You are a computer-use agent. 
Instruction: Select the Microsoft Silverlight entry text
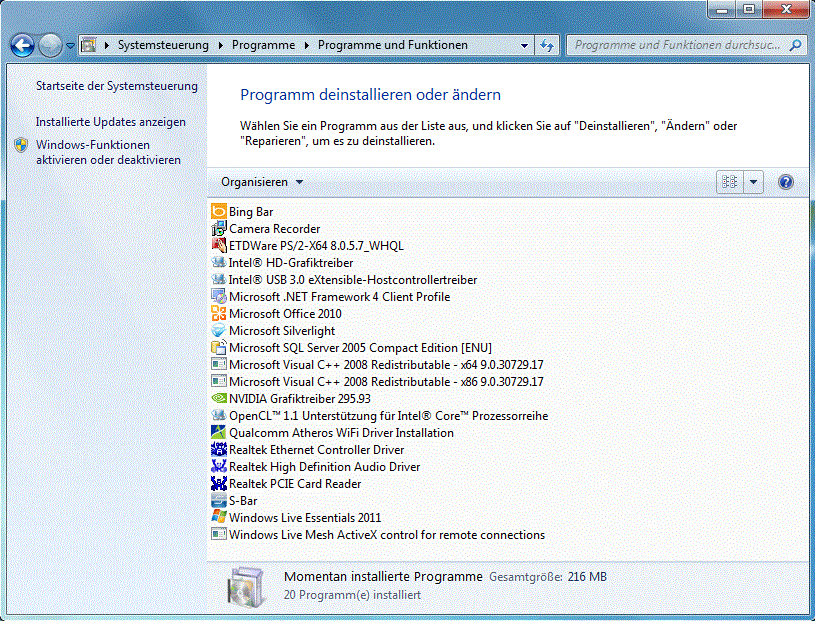tap(282, 331)
